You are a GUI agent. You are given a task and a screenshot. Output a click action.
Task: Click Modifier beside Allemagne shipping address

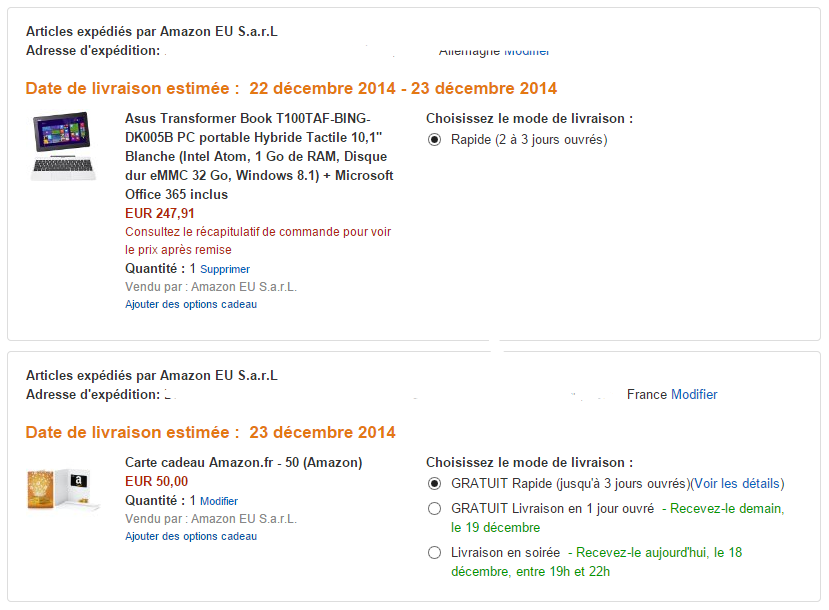(527, 52)
